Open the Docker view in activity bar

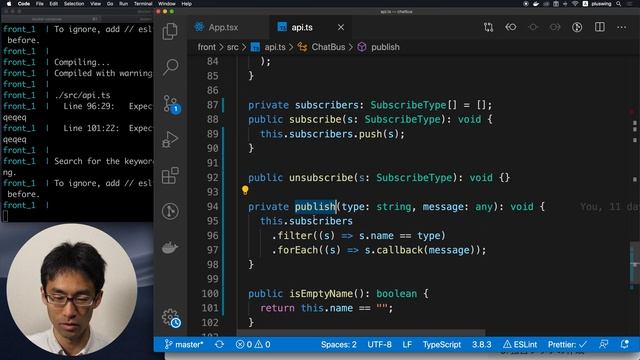pyautogui.click(x=170, y=247)
